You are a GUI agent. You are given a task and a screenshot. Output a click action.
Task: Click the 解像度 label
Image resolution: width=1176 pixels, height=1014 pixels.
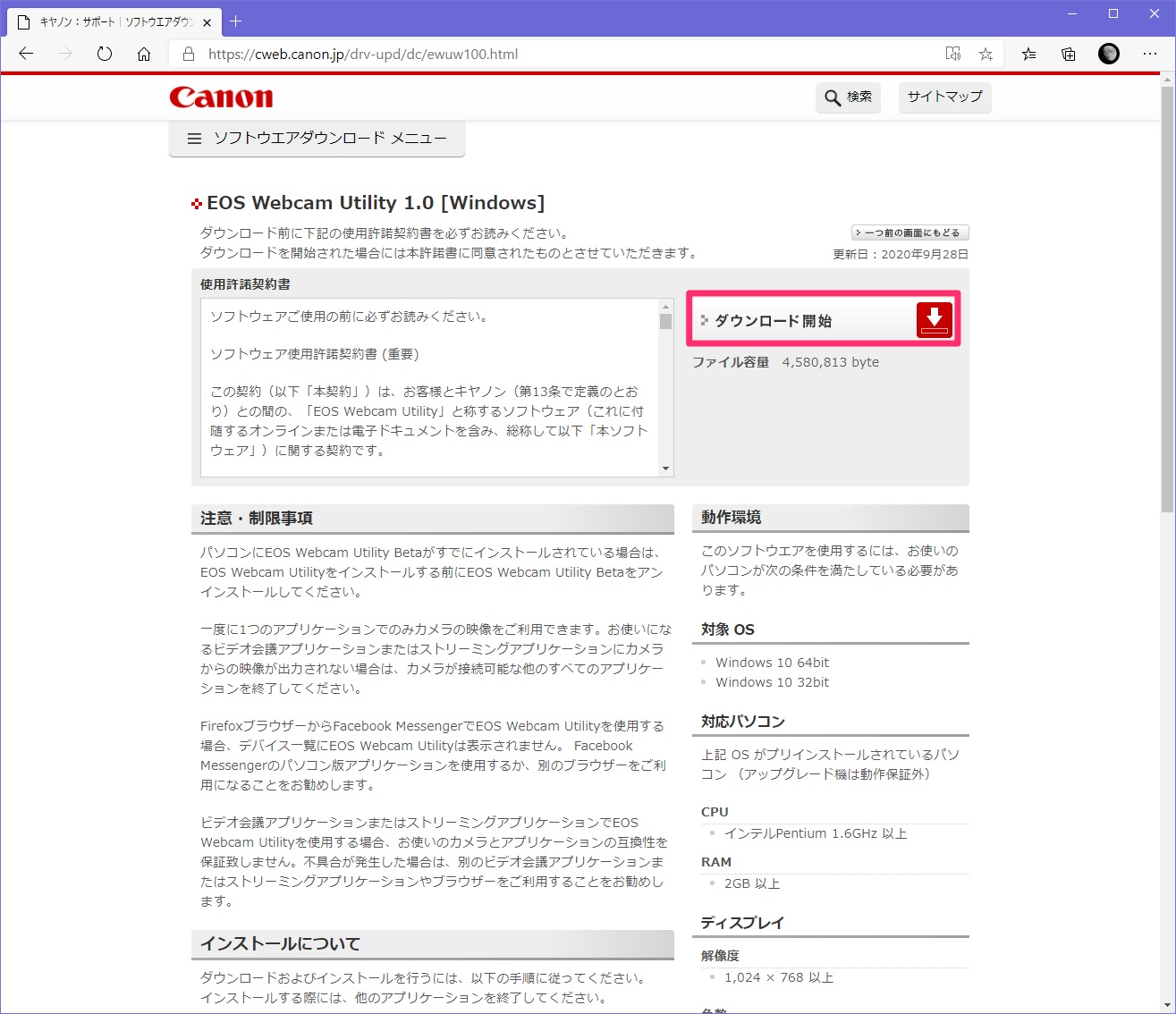pos(720,956)
